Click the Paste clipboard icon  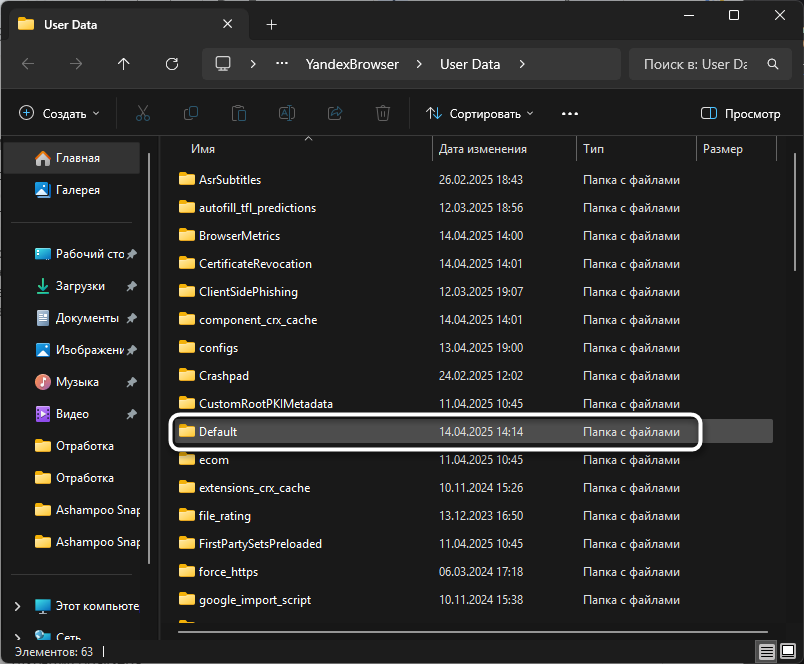(x=238, y=114)
